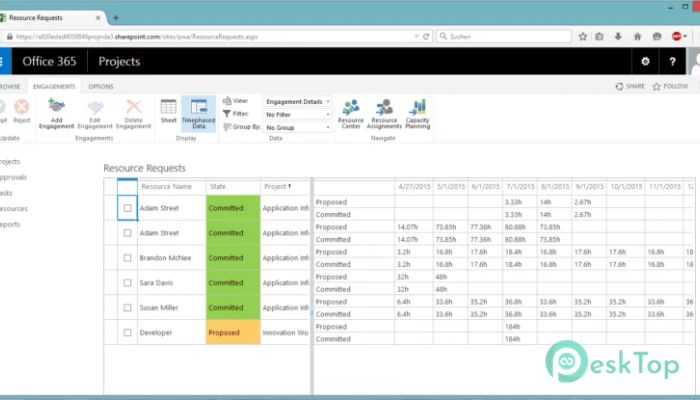Select the Timephased Data display
Viewport: 700px width, 400px height.
(199, 113)
